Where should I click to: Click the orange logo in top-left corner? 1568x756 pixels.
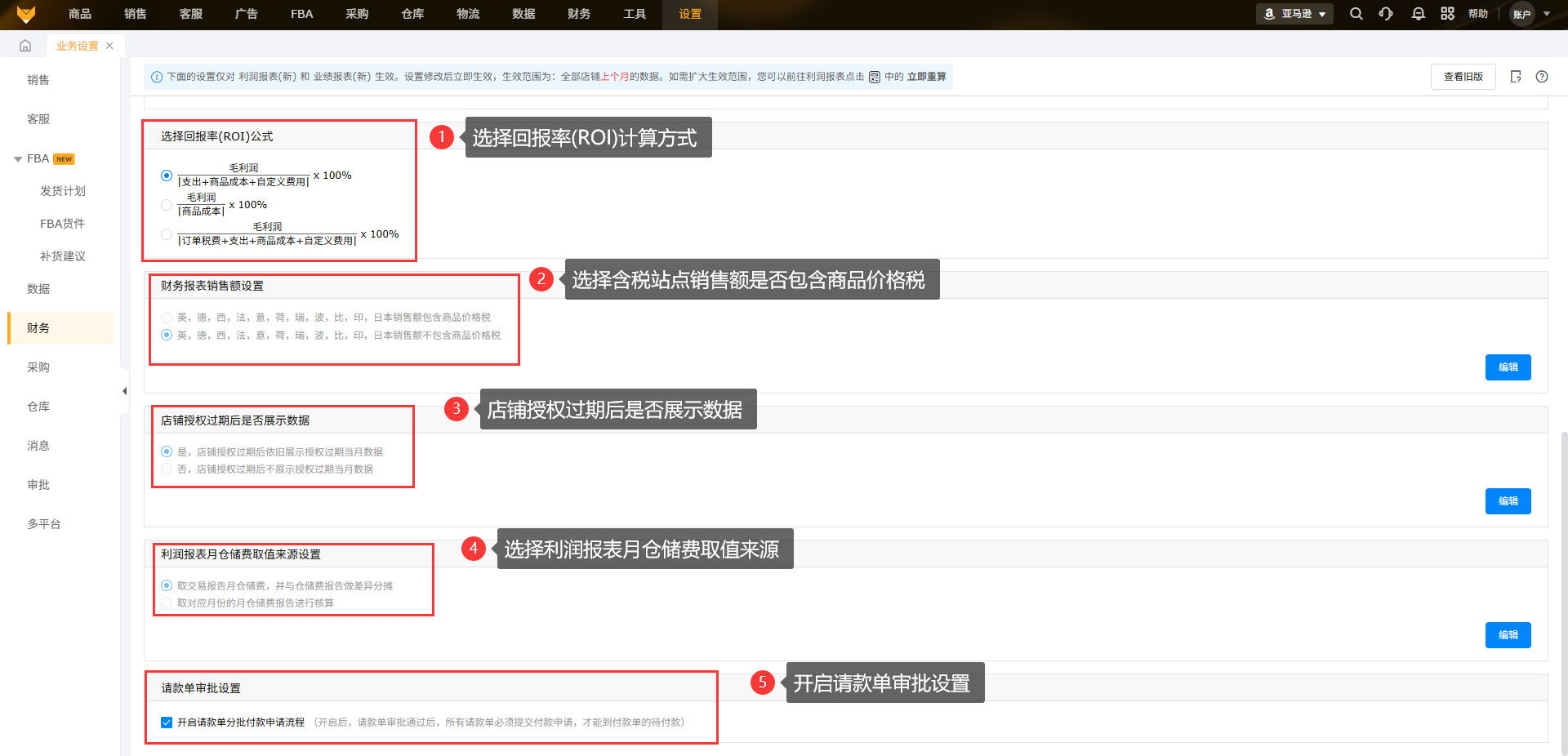click(26, 14)
